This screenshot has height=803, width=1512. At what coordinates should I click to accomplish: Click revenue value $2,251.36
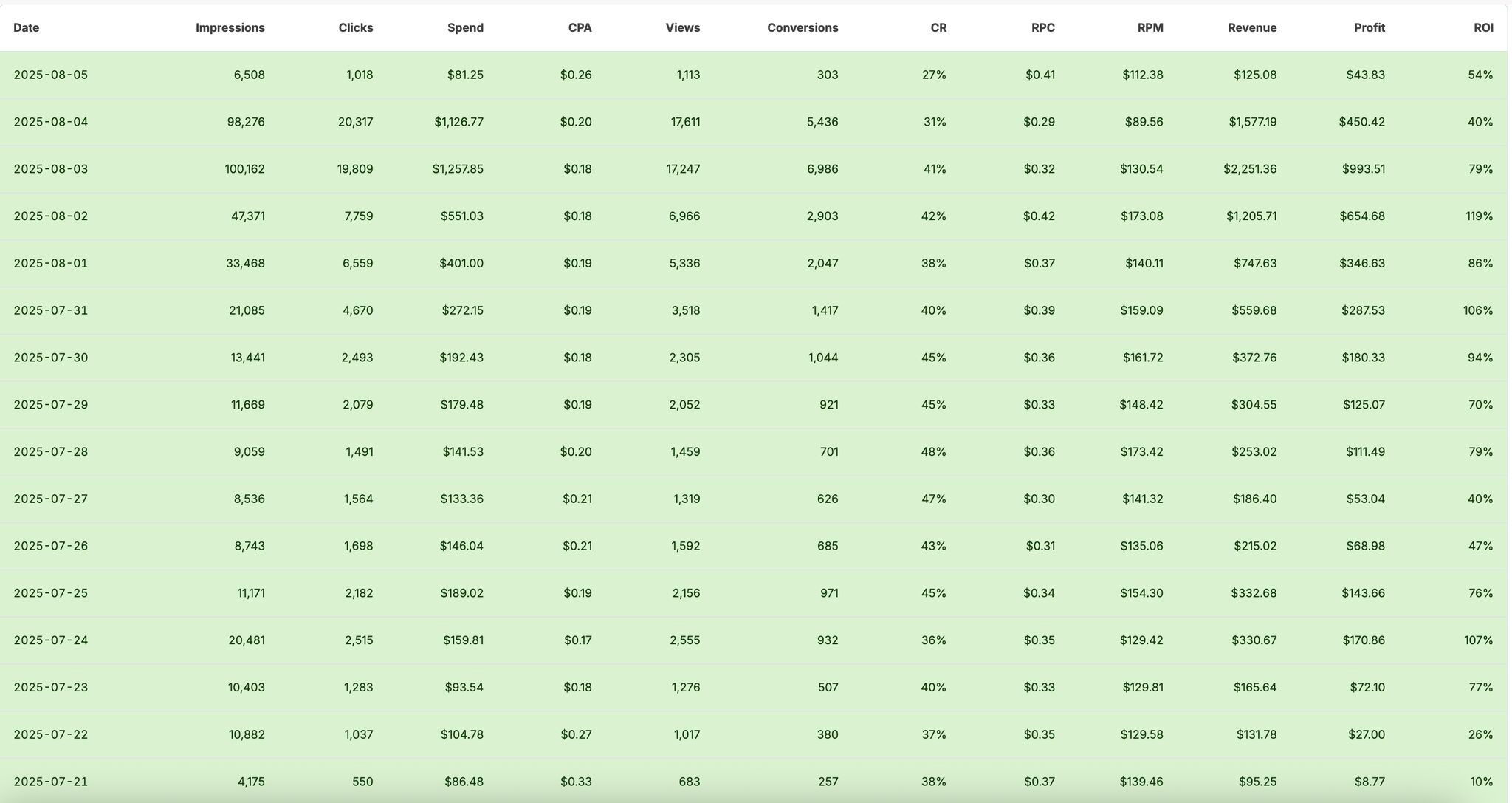(x=1249, y=169)
